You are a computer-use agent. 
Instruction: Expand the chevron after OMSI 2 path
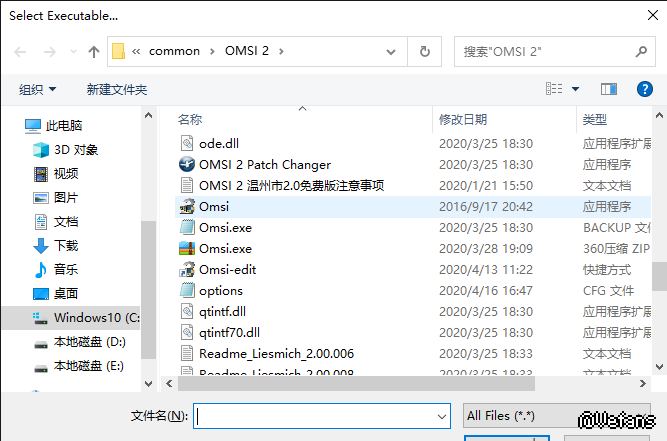click(281, 51)
